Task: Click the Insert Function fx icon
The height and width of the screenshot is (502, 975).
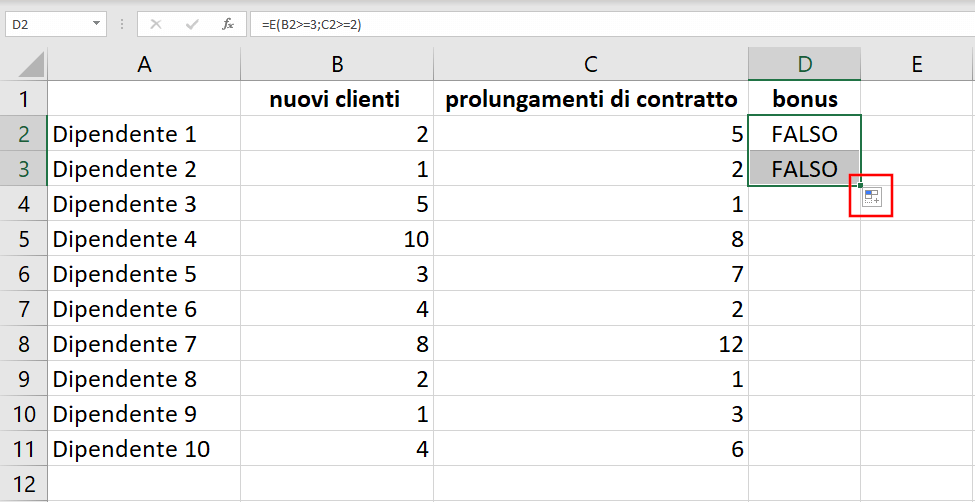Action: click(x=228, y=24)
